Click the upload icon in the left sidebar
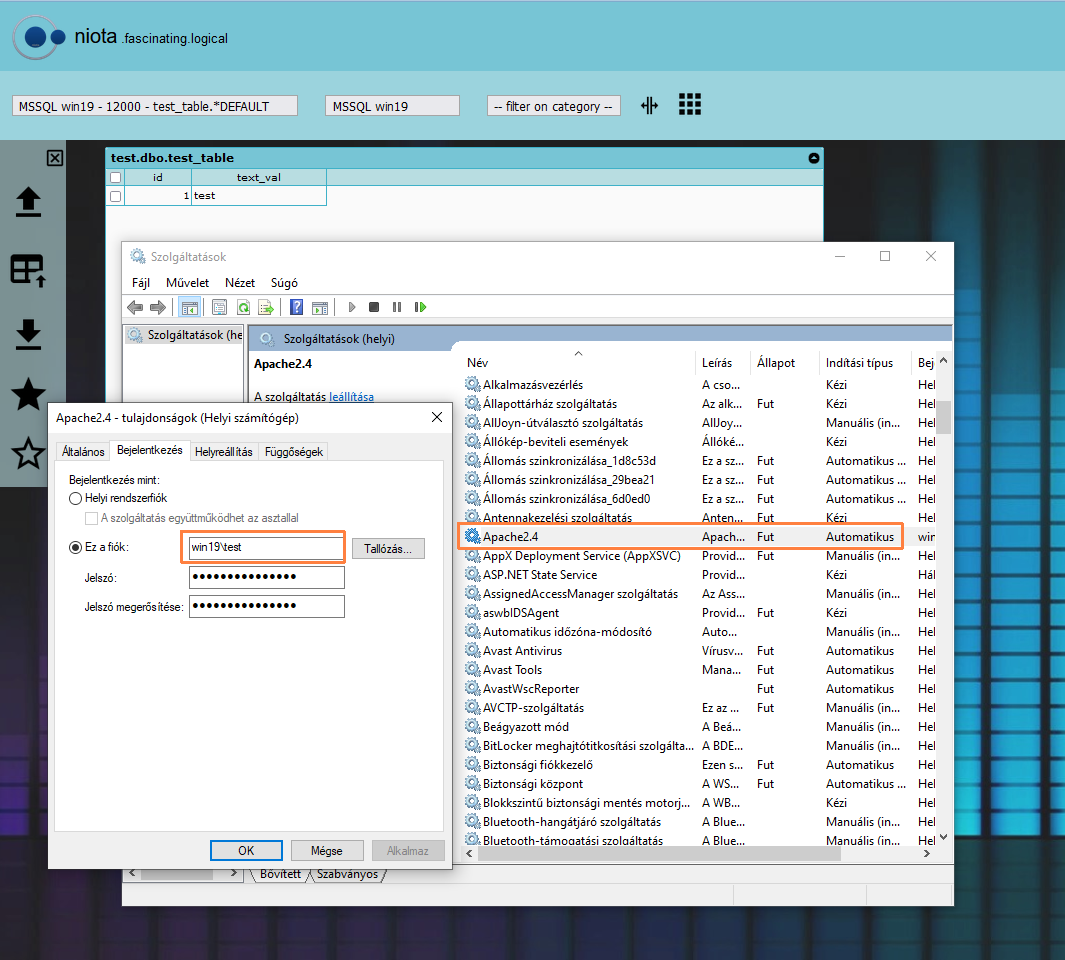 pyautogui.click(x=28, y=202)
